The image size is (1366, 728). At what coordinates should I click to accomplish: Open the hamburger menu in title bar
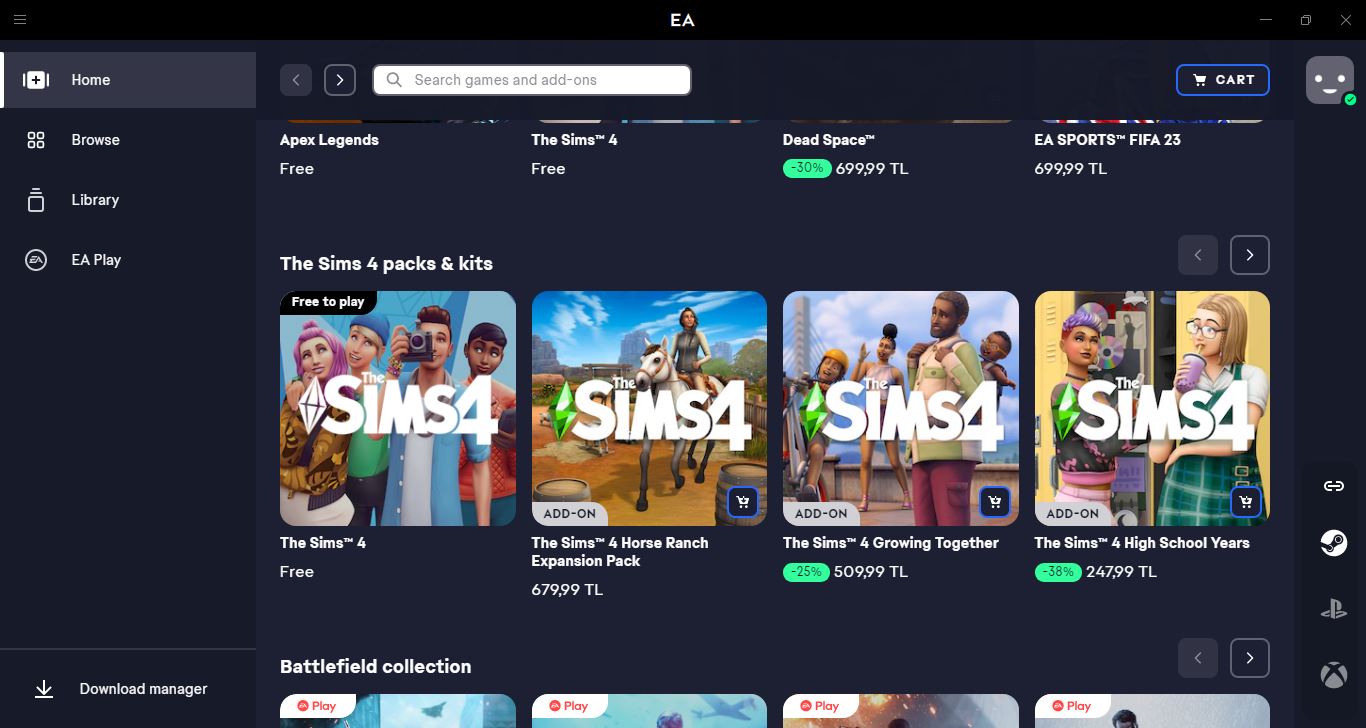pyautogui.click(x=20, y=19)
